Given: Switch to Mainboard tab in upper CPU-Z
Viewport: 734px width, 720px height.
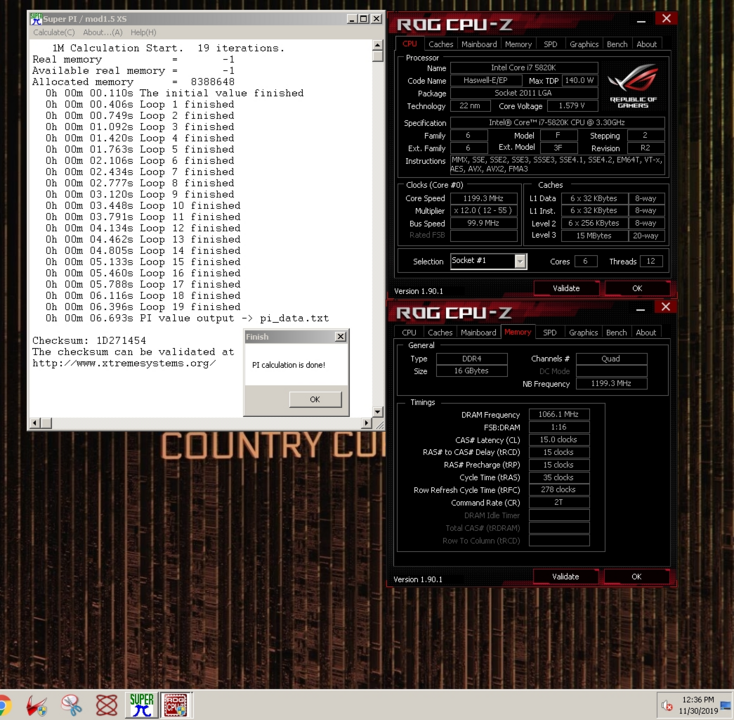Looking at the screenshot, I should point(479,44).
